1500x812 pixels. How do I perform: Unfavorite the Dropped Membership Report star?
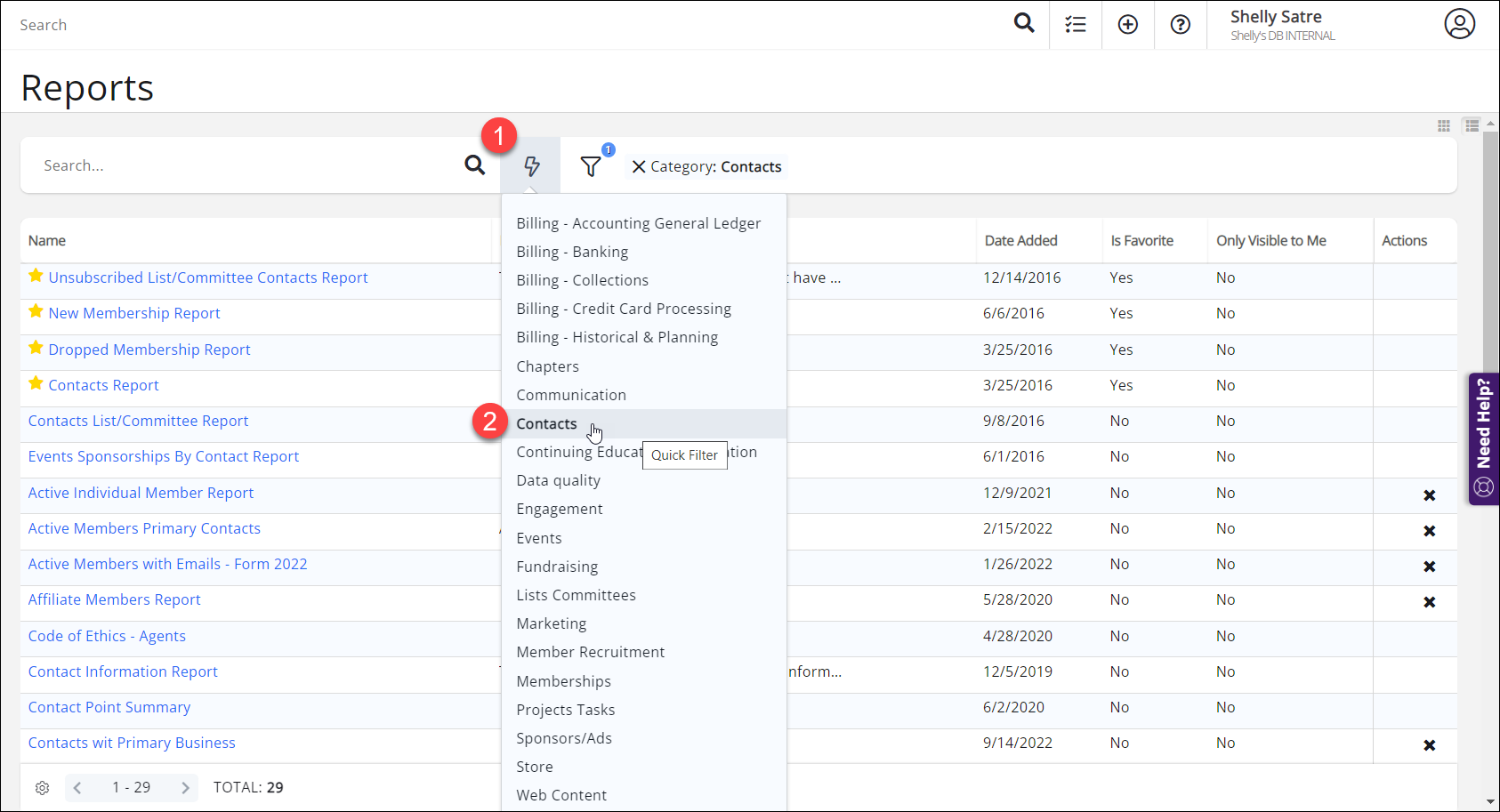tap(35, 348)
